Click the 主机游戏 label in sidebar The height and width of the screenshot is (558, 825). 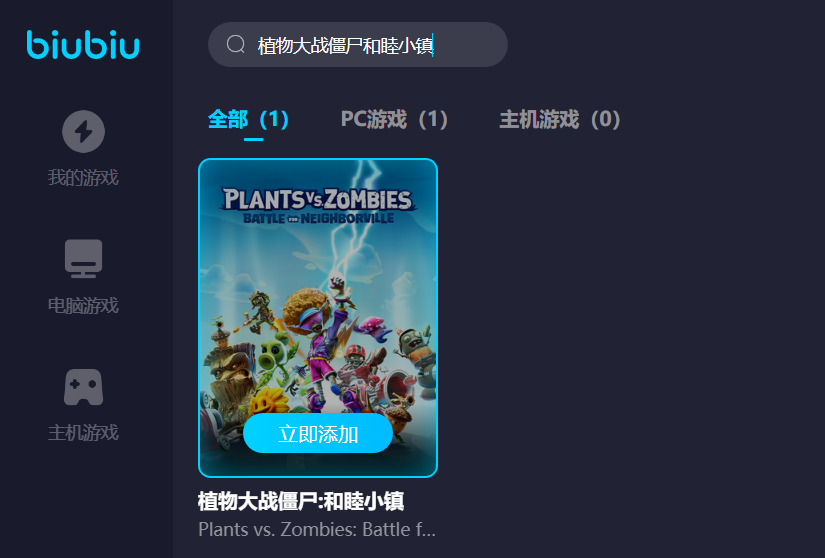pos(83,433)
